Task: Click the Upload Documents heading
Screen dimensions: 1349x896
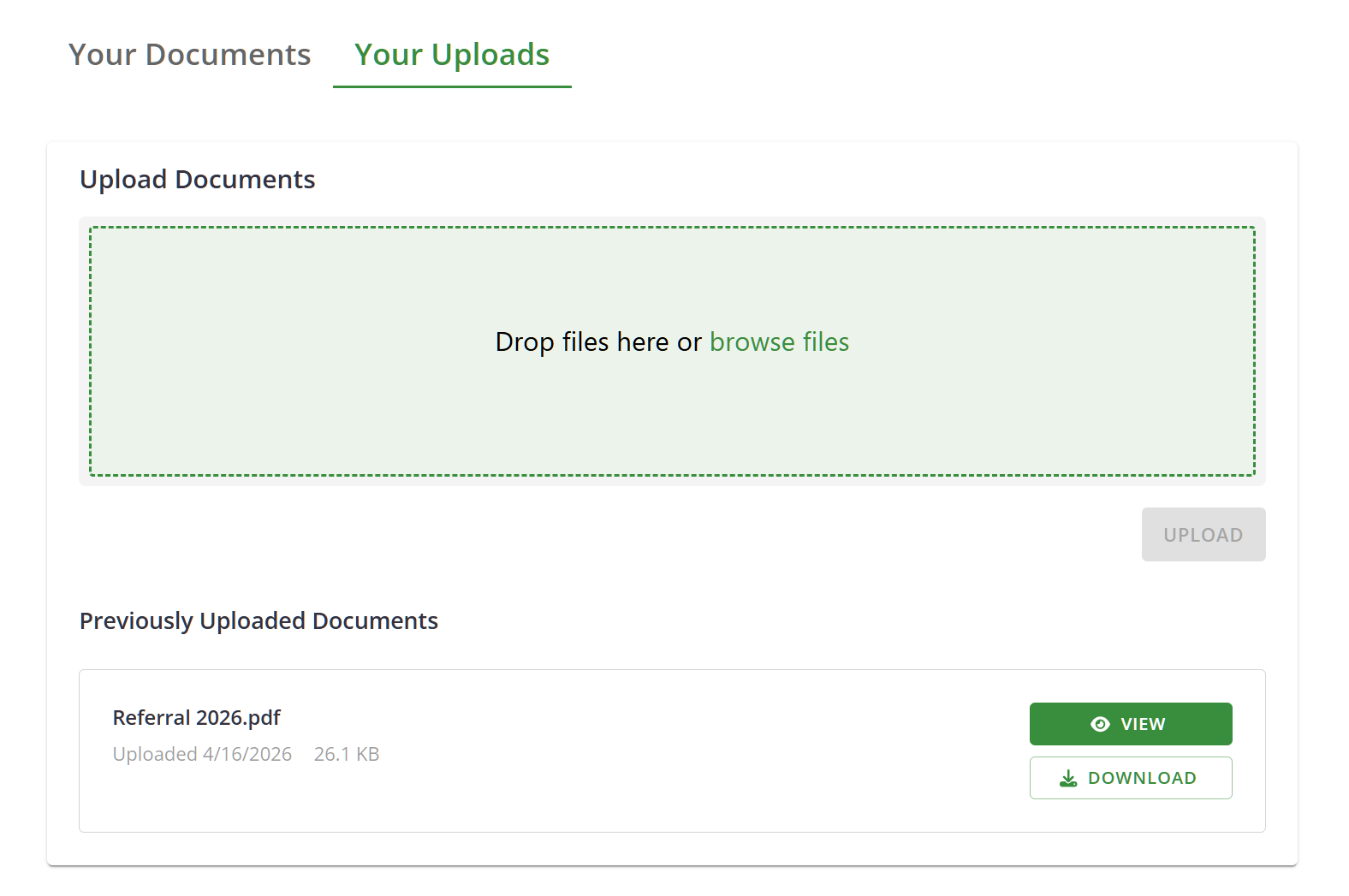Action: point(198,180)
